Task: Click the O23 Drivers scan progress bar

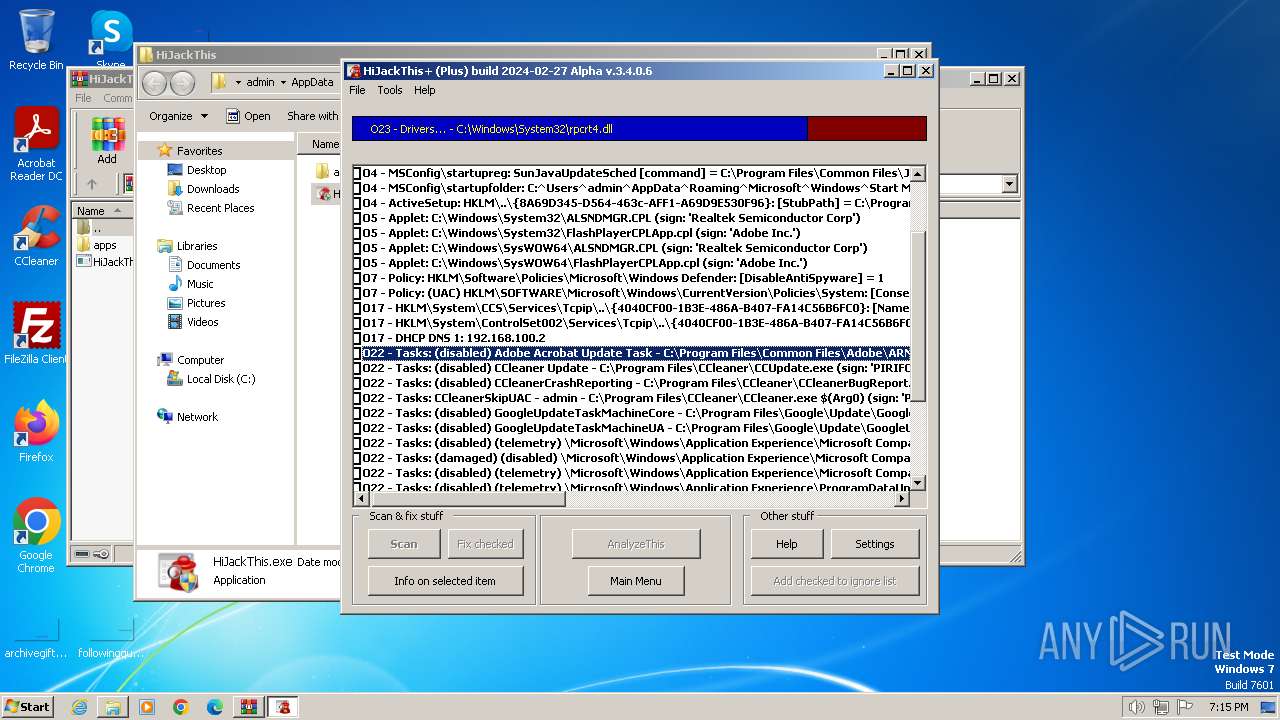Action: (639, 129)
